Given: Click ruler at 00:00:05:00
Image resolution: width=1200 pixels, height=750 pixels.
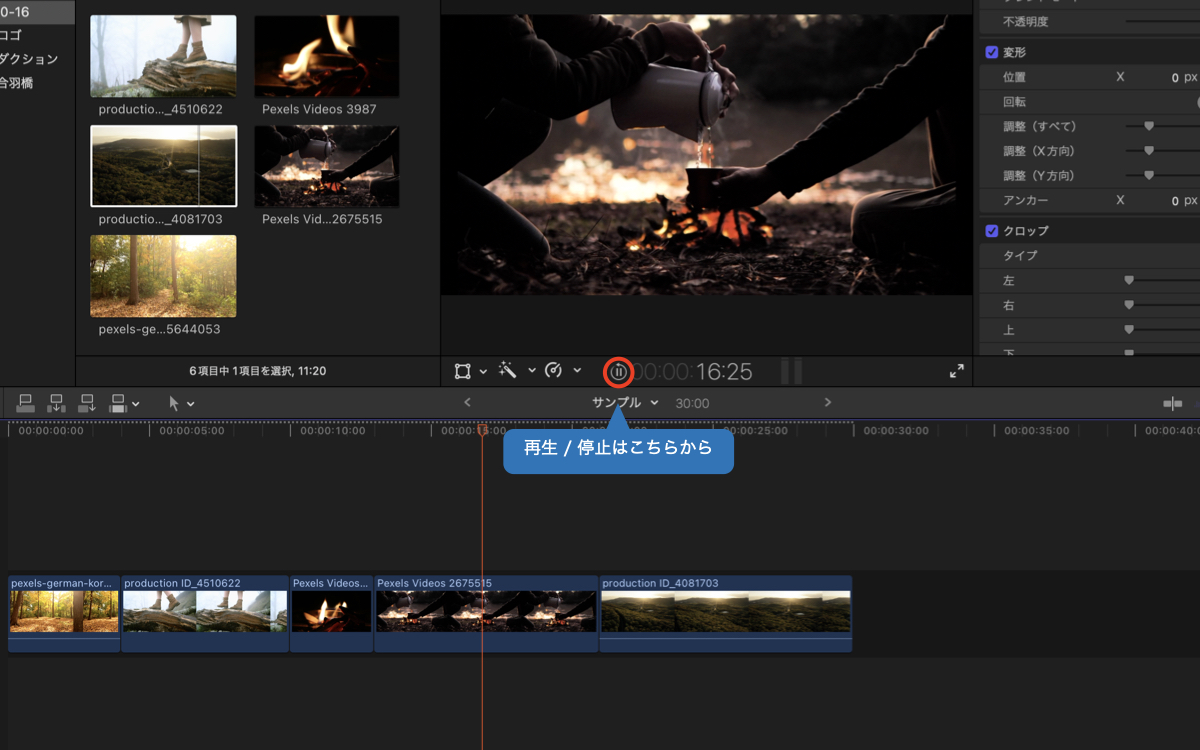Looking at the screenshot, I should point(191,431).
